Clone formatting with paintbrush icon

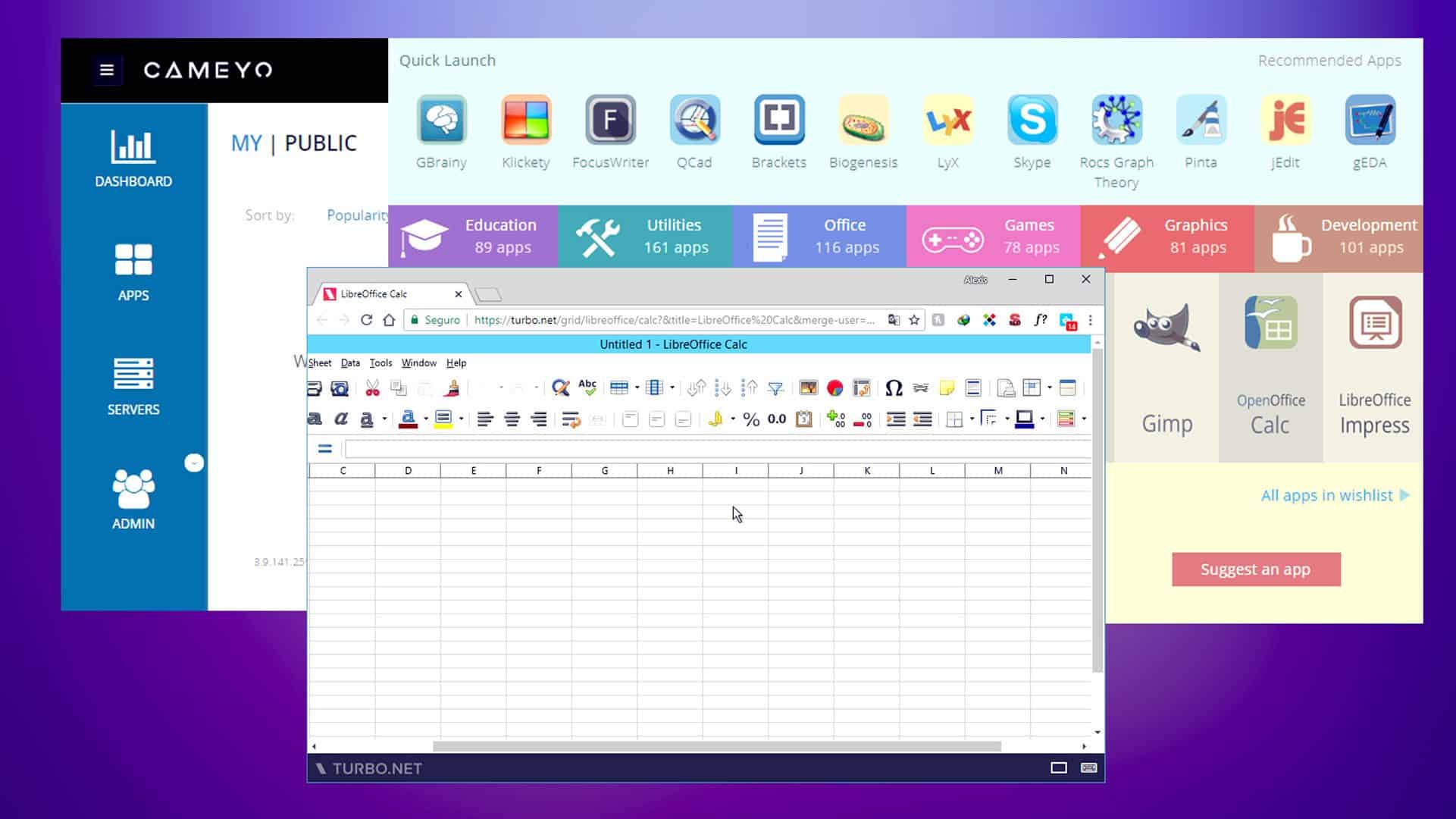452,388
